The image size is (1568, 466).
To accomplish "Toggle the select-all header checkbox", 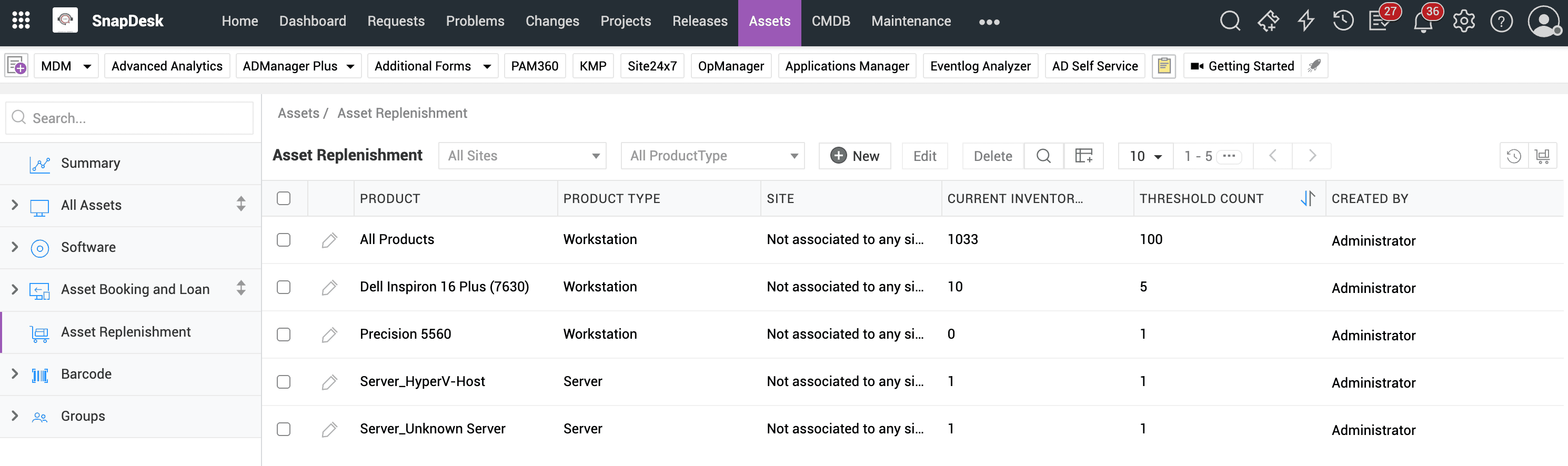I will coord(284,198).
